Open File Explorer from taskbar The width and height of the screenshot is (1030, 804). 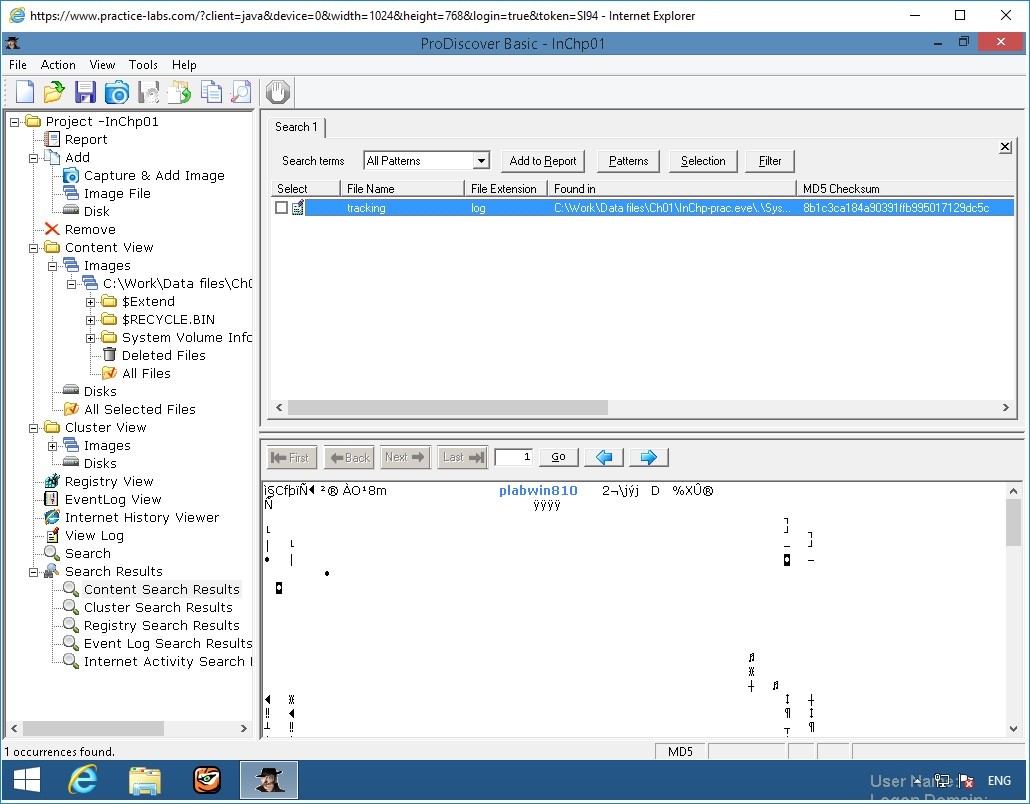145,780
